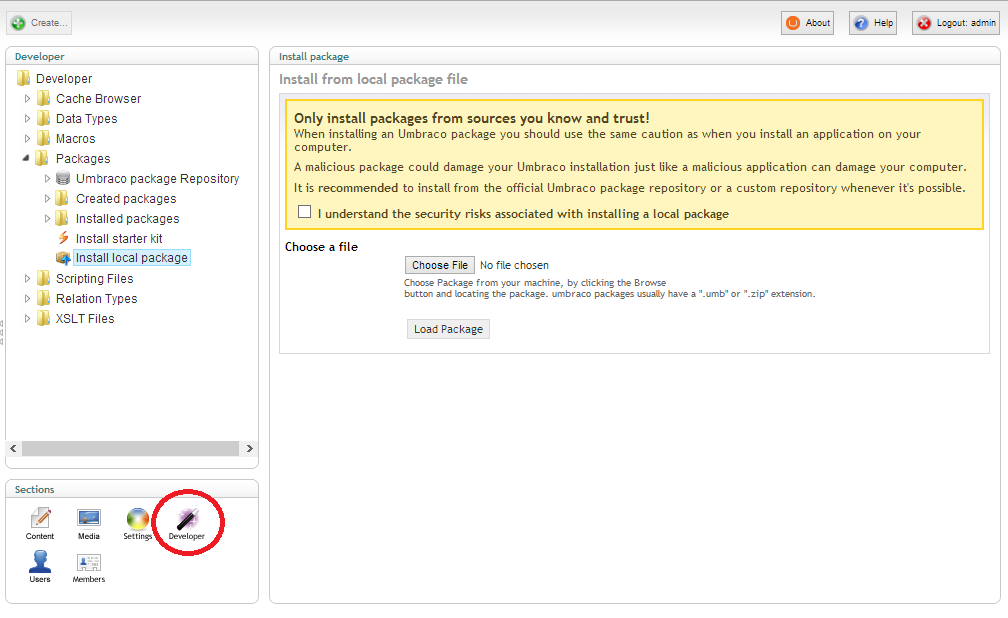Click the Scripting Files folder icon
The width and height of the screenshot is (1008, 618).
[44, 278]
